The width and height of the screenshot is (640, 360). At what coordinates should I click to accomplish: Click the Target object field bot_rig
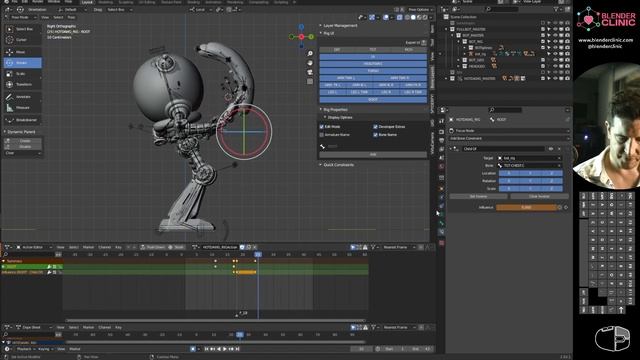pyautogui.click(x=529, y=158)
